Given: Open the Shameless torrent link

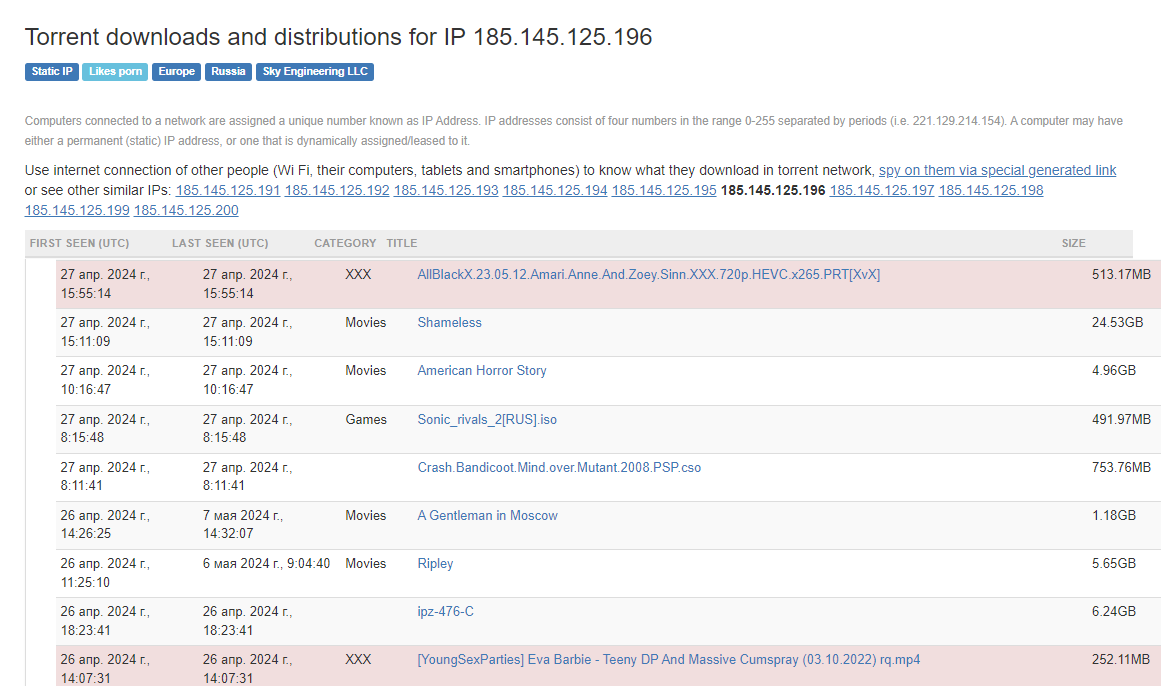Looking at the screenshot, I should [449, 323].
